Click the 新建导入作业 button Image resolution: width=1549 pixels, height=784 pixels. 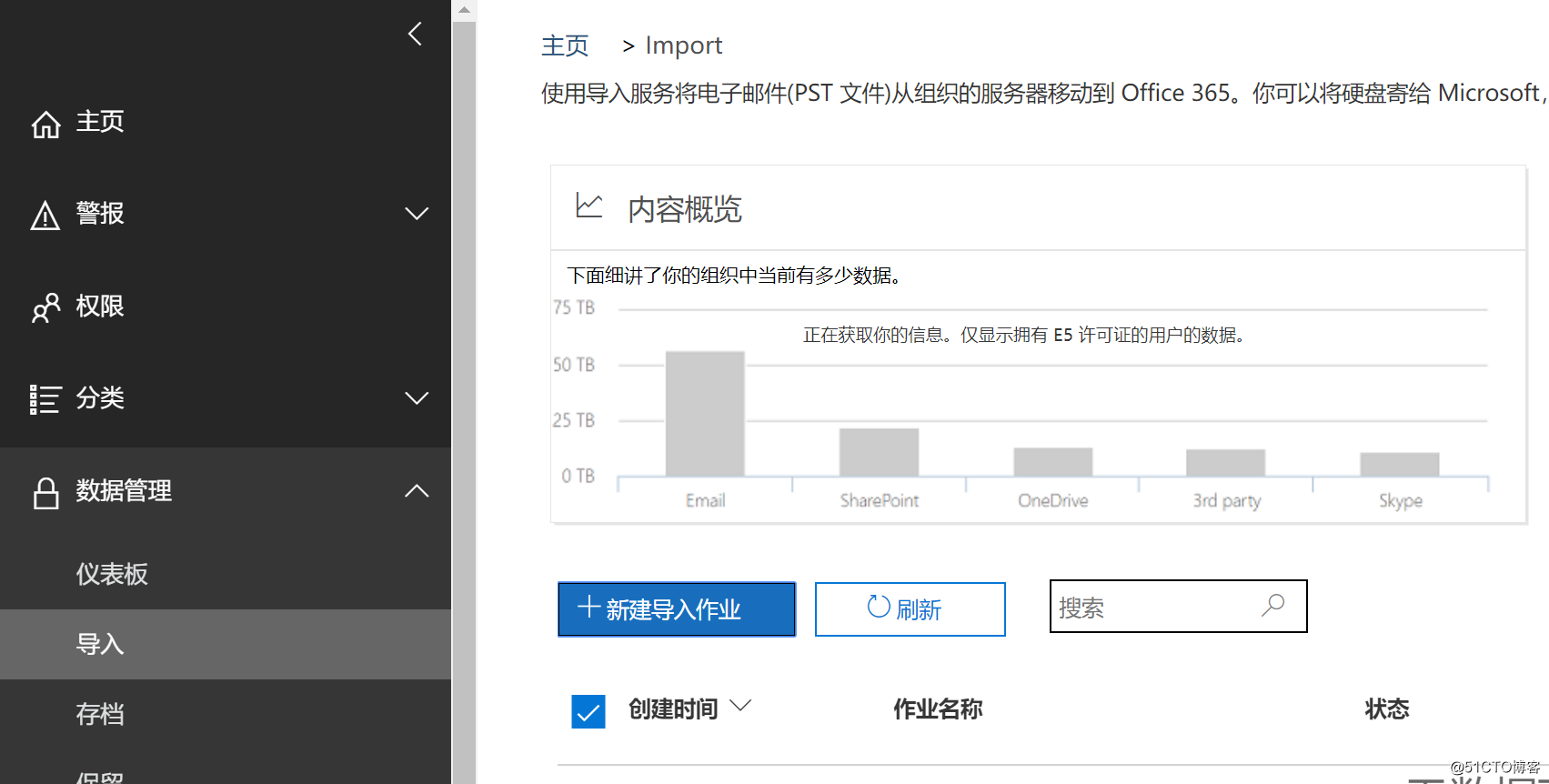coord(677,609)
